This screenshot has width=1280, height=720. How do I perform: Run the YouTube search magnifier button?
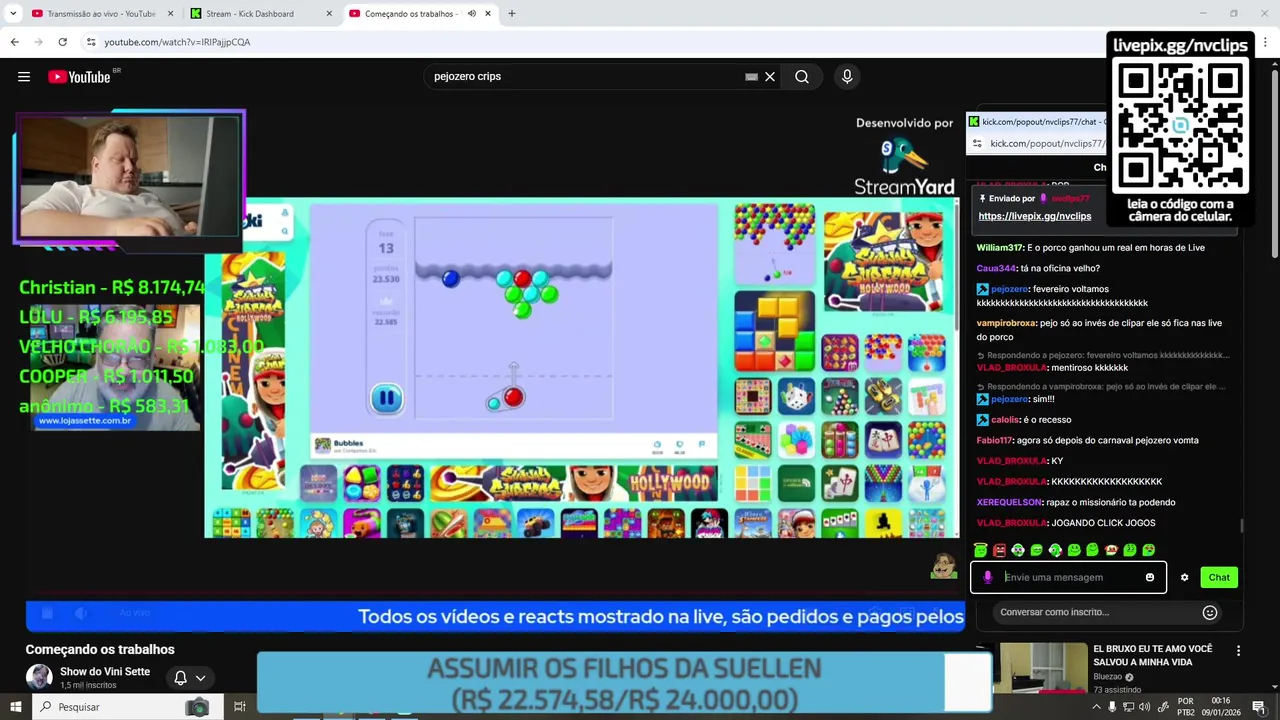pyautogui.click(x=802, y=77)
